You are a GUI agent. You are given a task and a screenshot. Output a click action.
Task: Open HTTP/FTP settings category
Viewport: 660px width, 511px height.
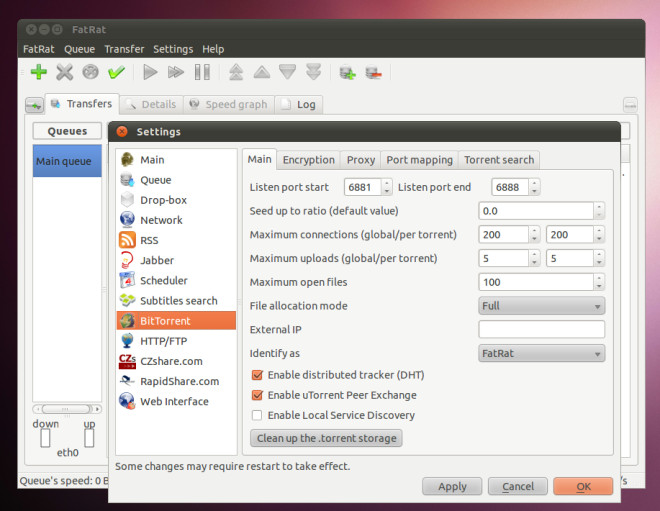[176, 341]
